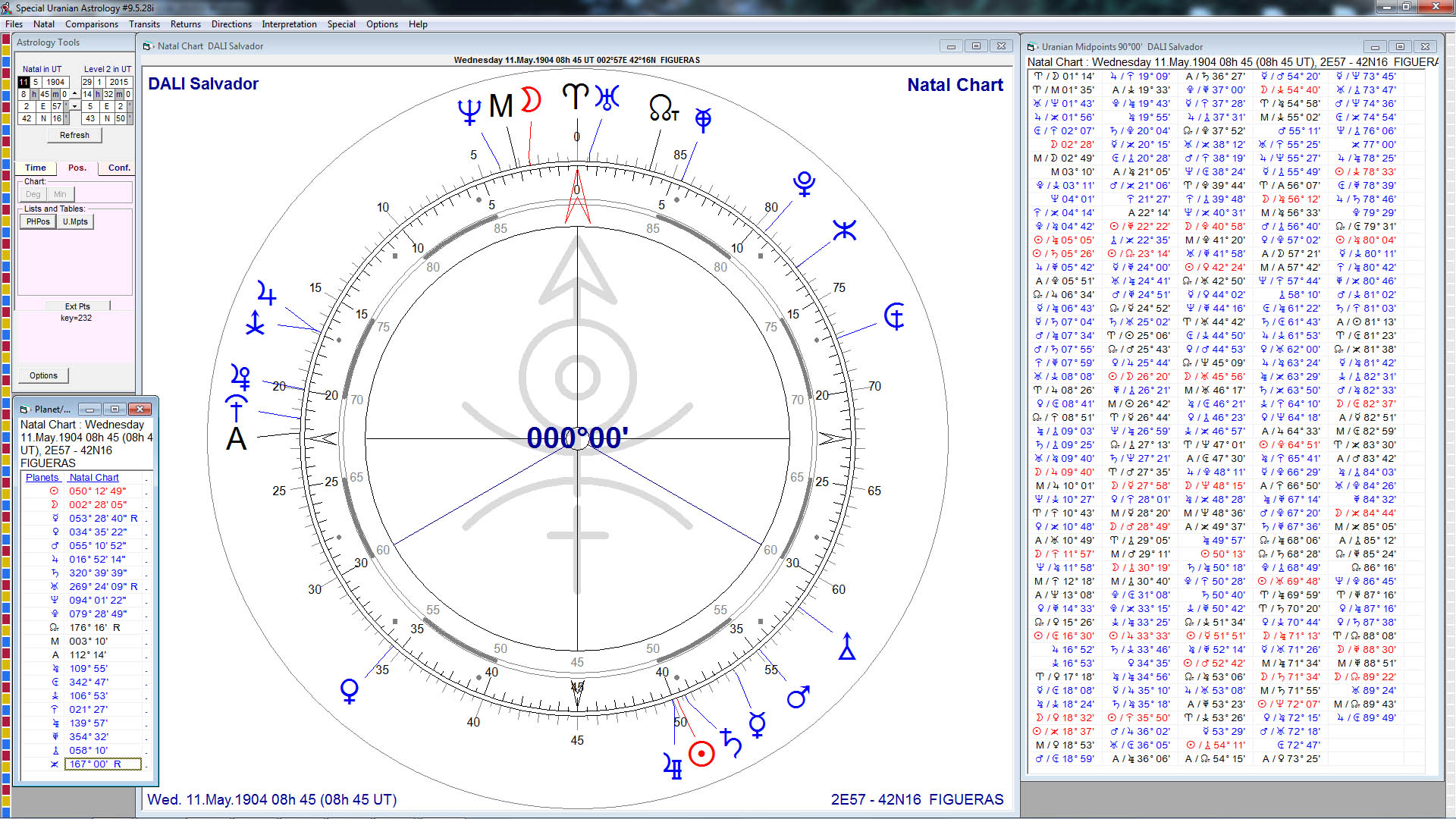This screenshot has height=819, width=1456.
Task: Click the red-circled Sun symbol near chart bottom
Action: (701, 755)
